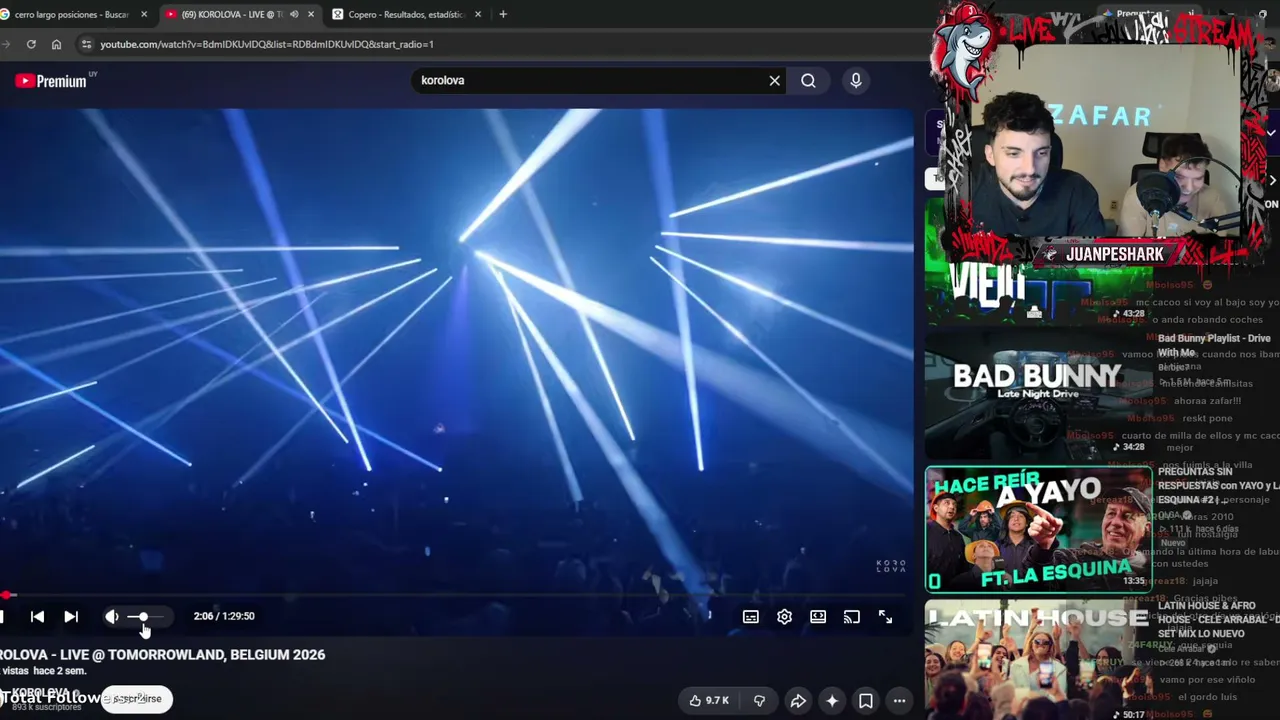Click the sparkle Ask icon below video
1280x720 pixels.
(x=832, y=701)
